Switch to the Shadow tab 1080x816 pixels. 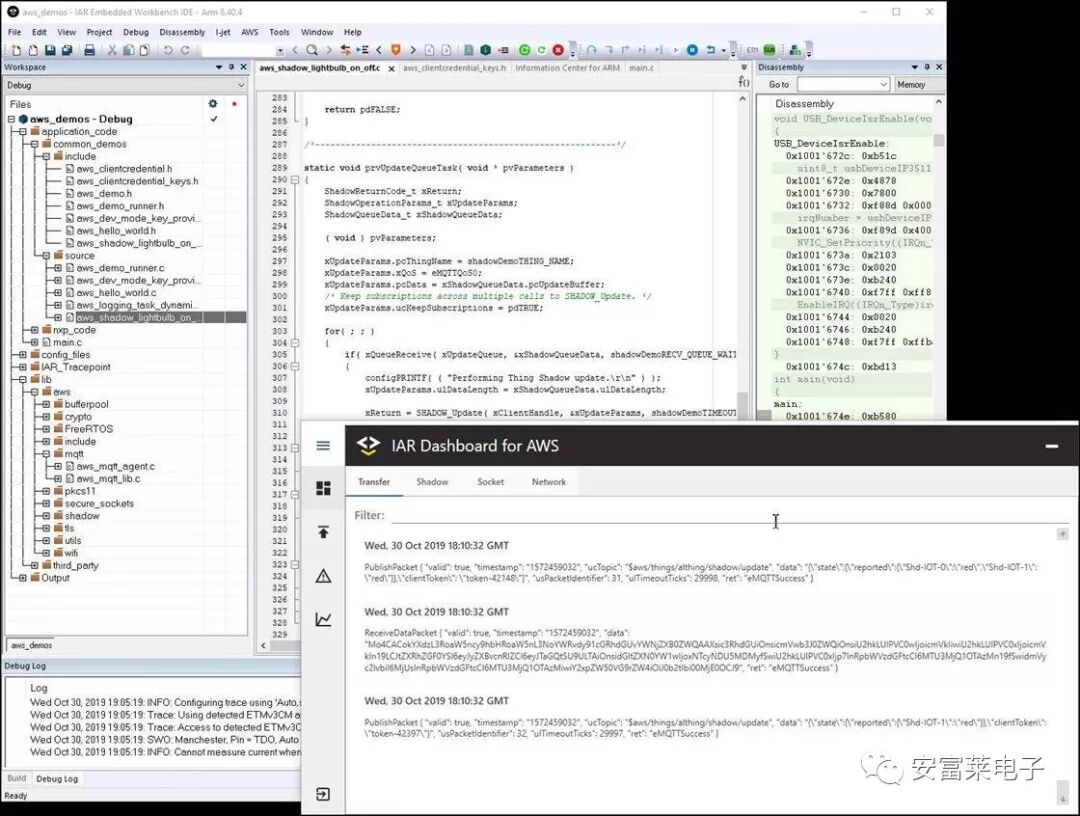(x=432, y=482)
